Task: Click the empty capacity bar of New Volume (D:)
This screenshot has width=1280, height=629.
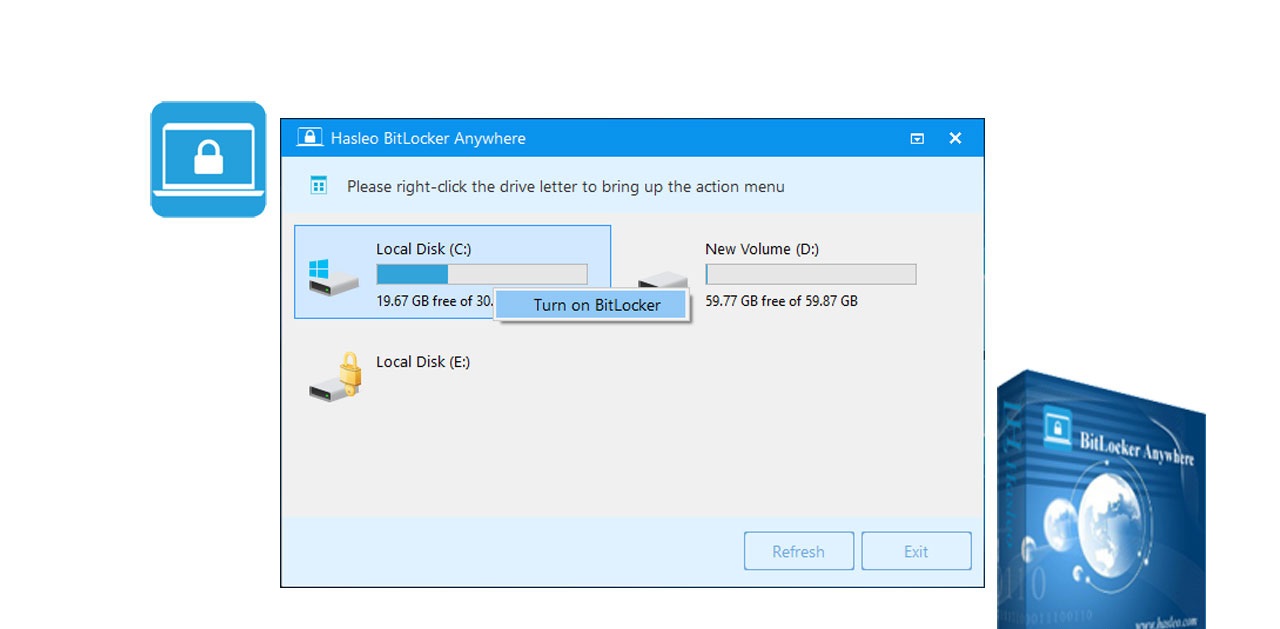Action: [810, 273]
